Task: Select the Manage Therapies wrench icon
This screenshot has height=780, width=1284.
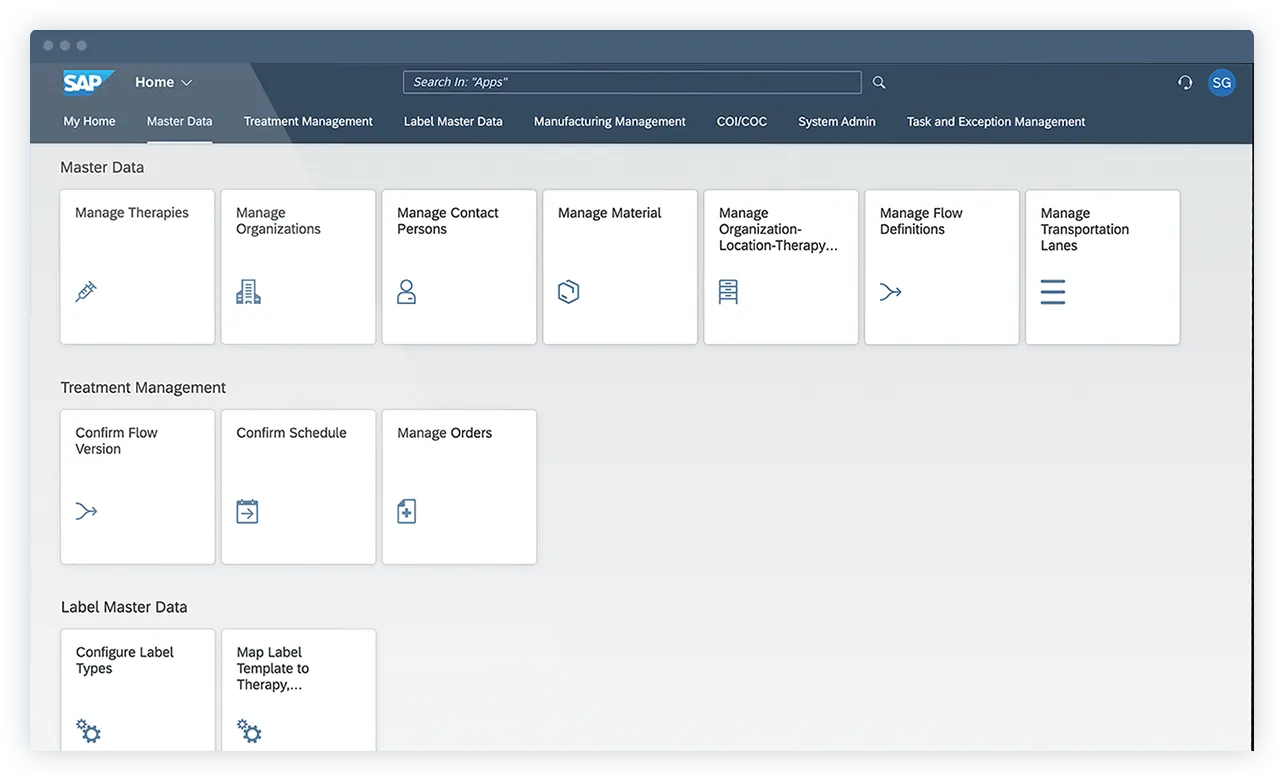Action: (x=87, y=291)
